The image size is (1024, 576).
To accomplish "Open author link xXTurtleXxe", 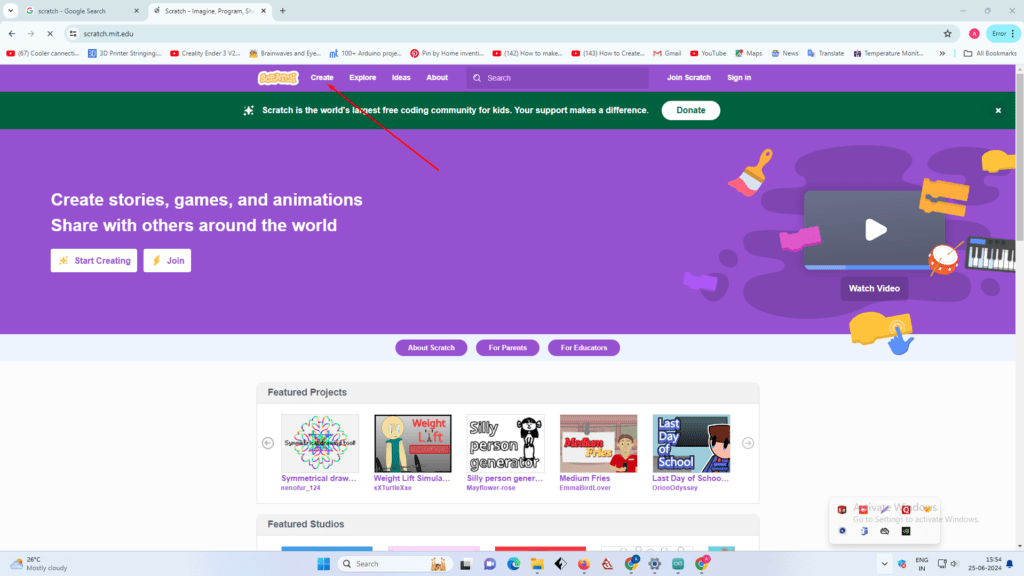I will click(x=392, y=488).
